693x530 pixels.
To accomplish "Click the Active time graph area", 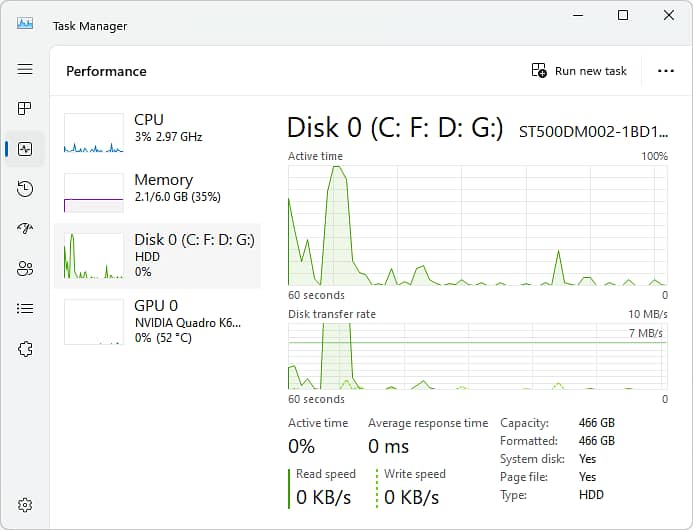I will click(x=477, y=225).
